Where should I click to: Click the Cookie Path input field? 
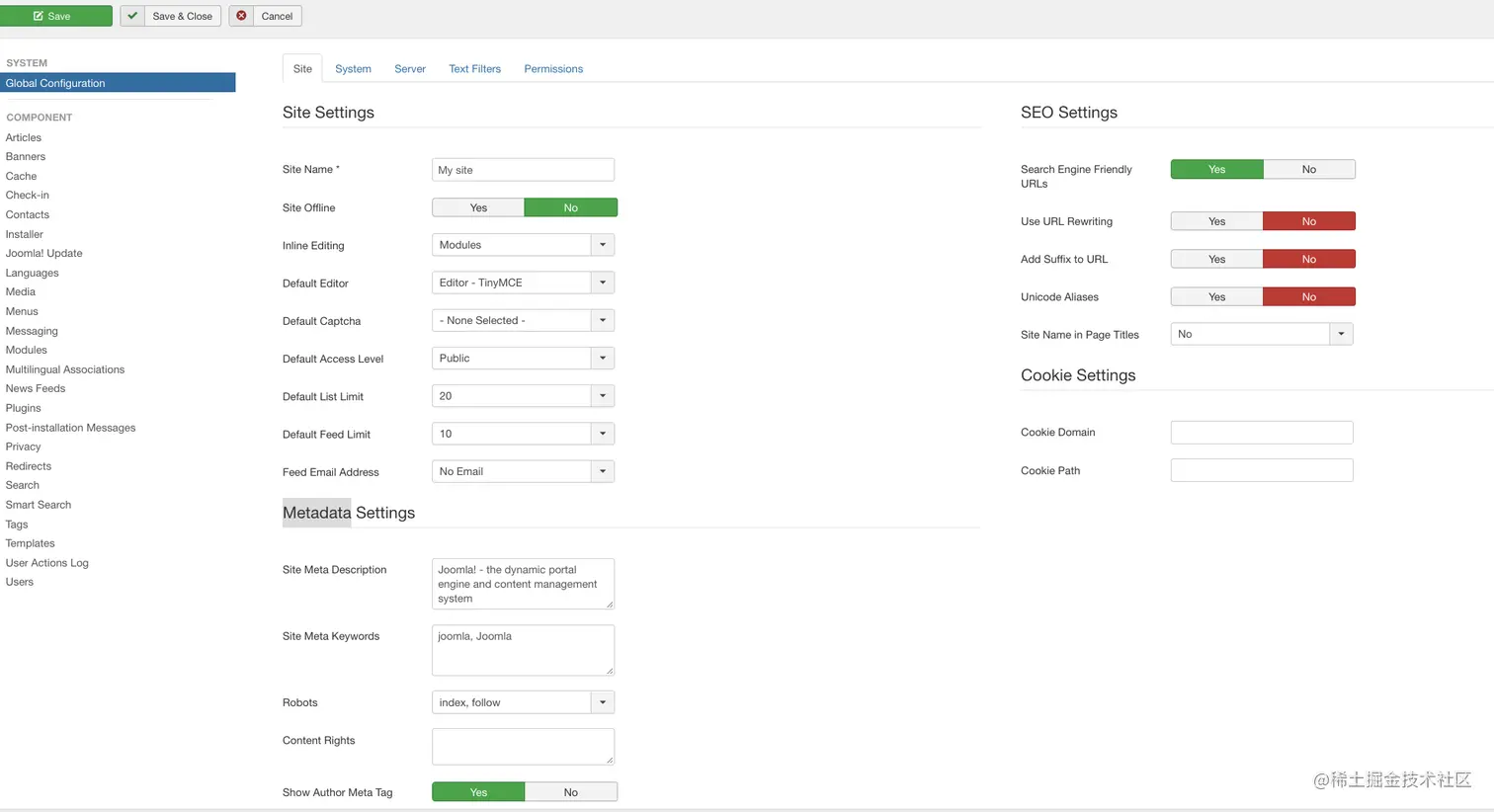[1262, 470]
